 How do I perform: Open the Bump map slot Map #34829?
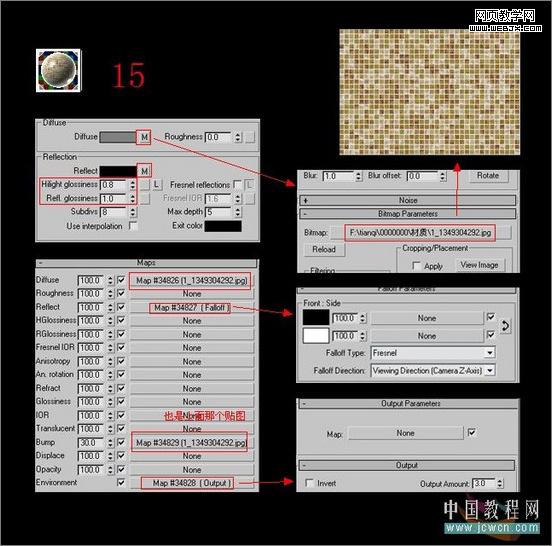(x=191, y=443)
